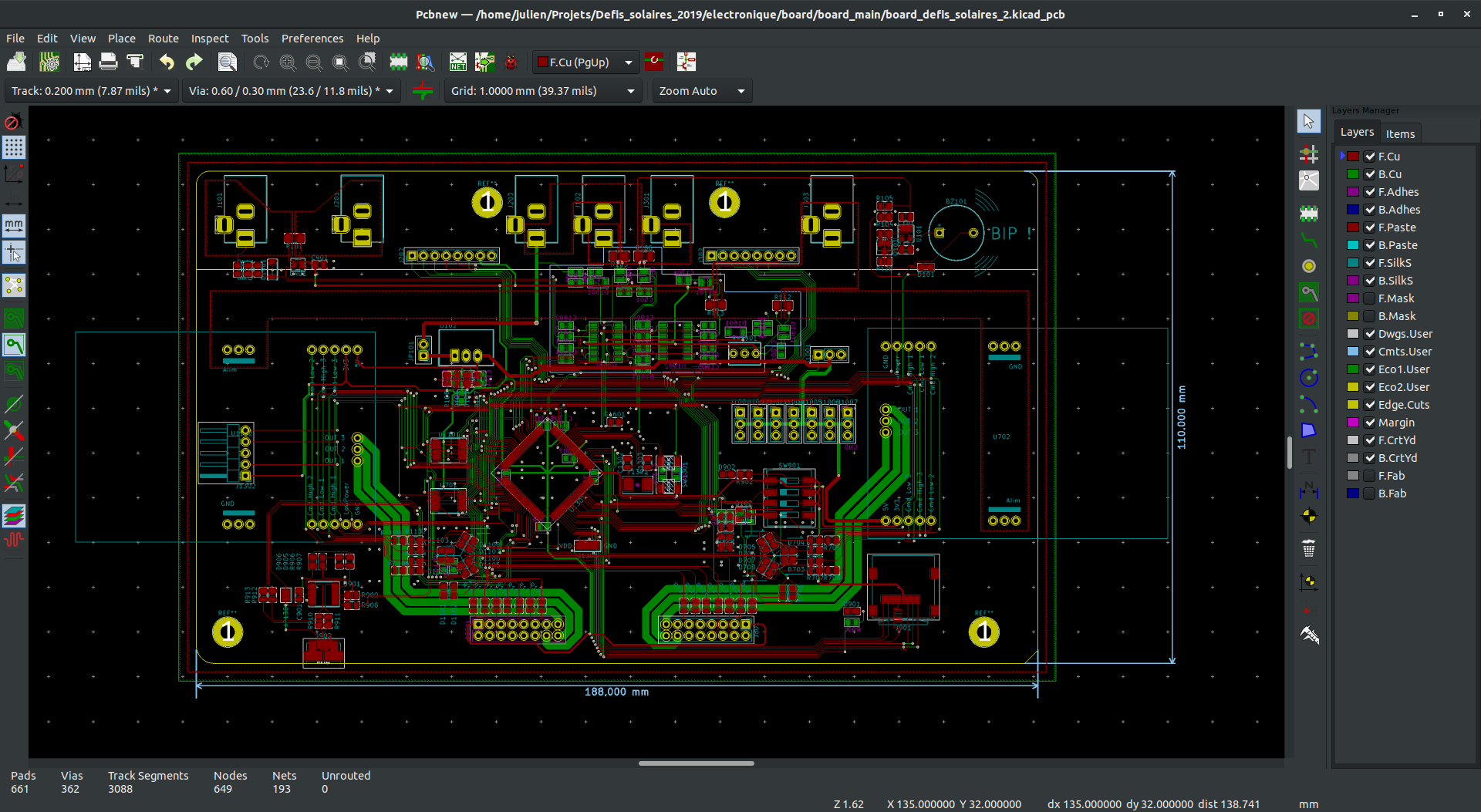Click the Margin magenta color swatch
The image size is (1481, 812).
pyautogui.click(x=1353, y=423)
